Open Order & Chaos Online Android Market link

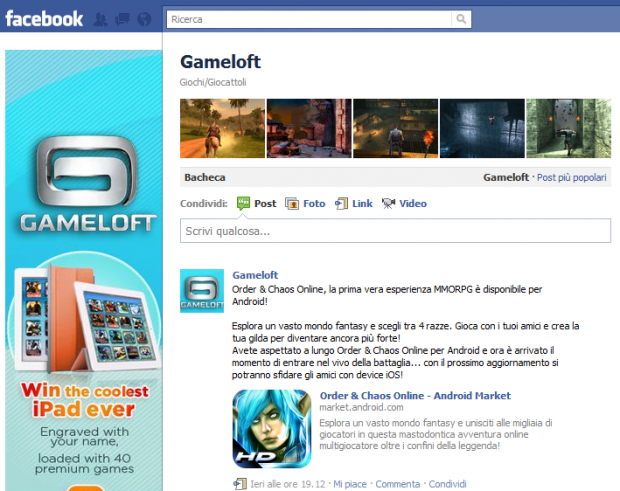[x=415, y=396]
